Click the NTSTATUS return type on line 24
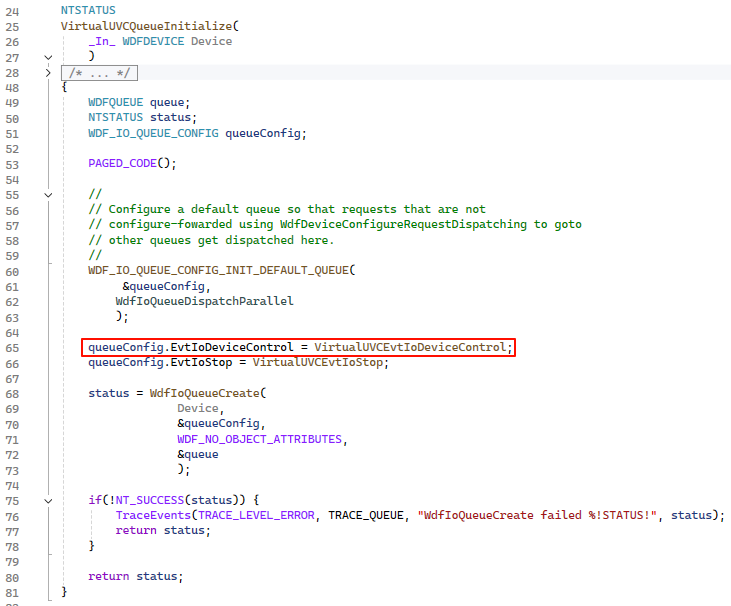 click(88, 10)
